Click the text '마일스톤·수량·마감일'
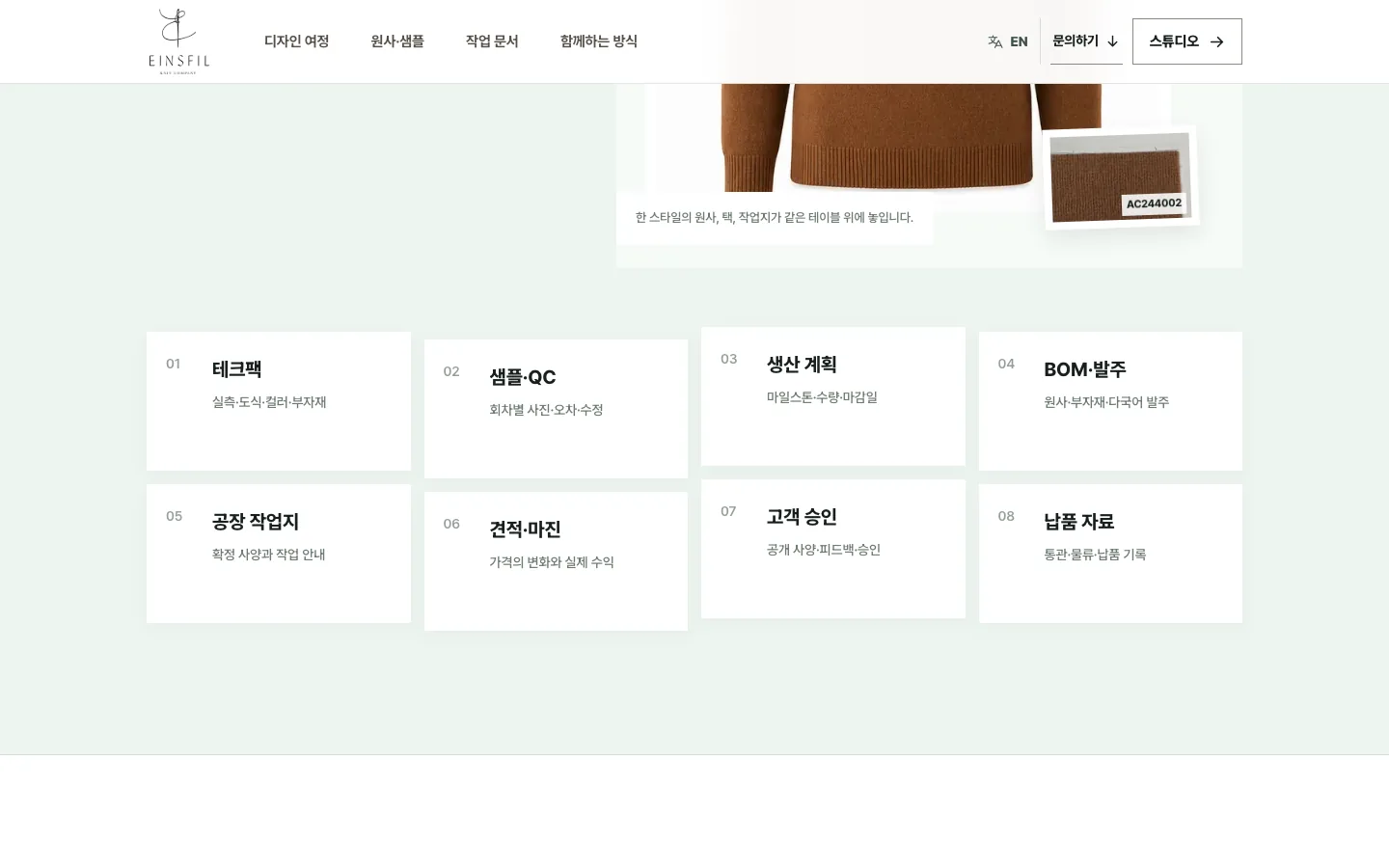Viewport: 1389px width, 868px height. (x=822, y=397)
